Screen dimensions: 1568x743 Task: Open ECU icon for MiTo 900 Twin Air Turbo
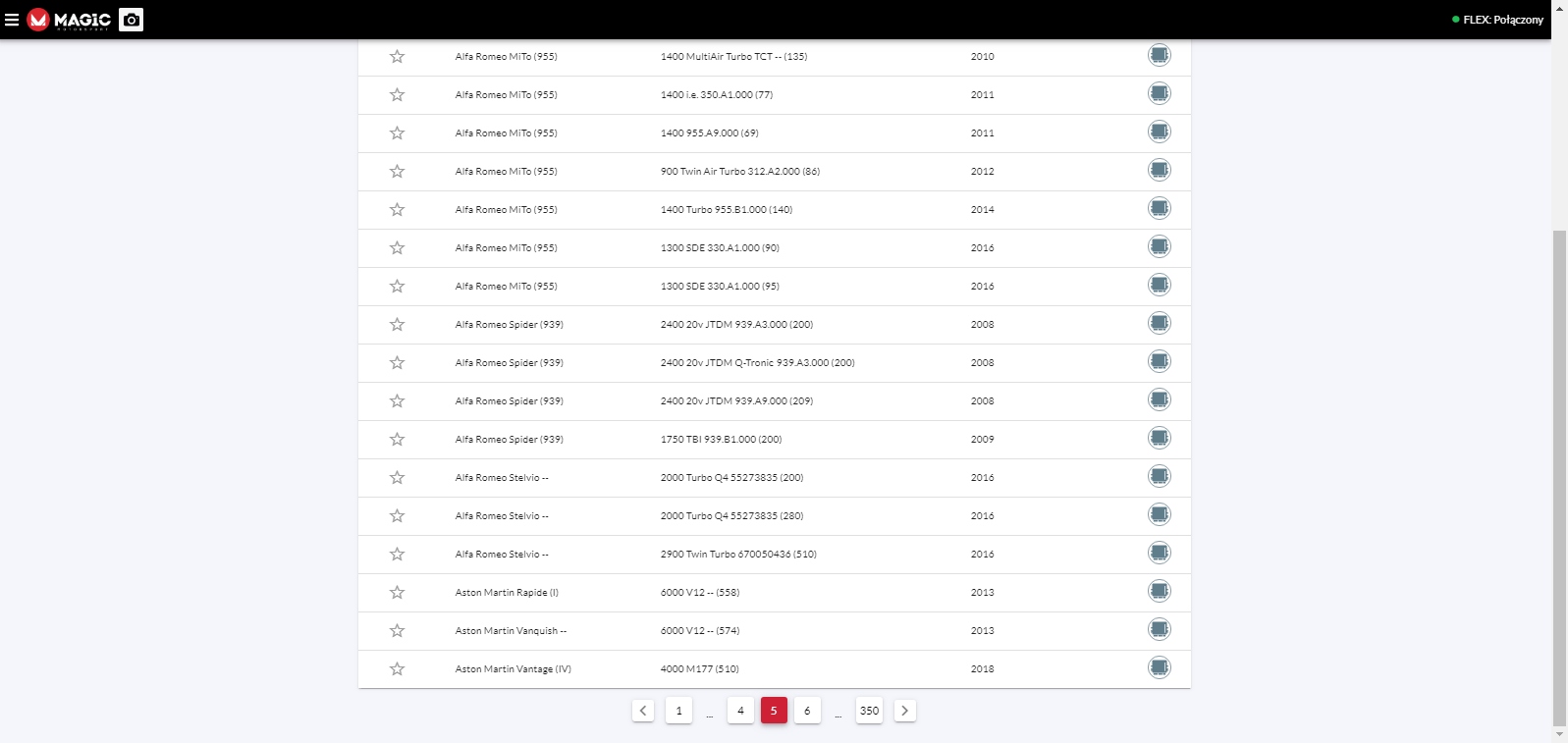(1160, 170)
